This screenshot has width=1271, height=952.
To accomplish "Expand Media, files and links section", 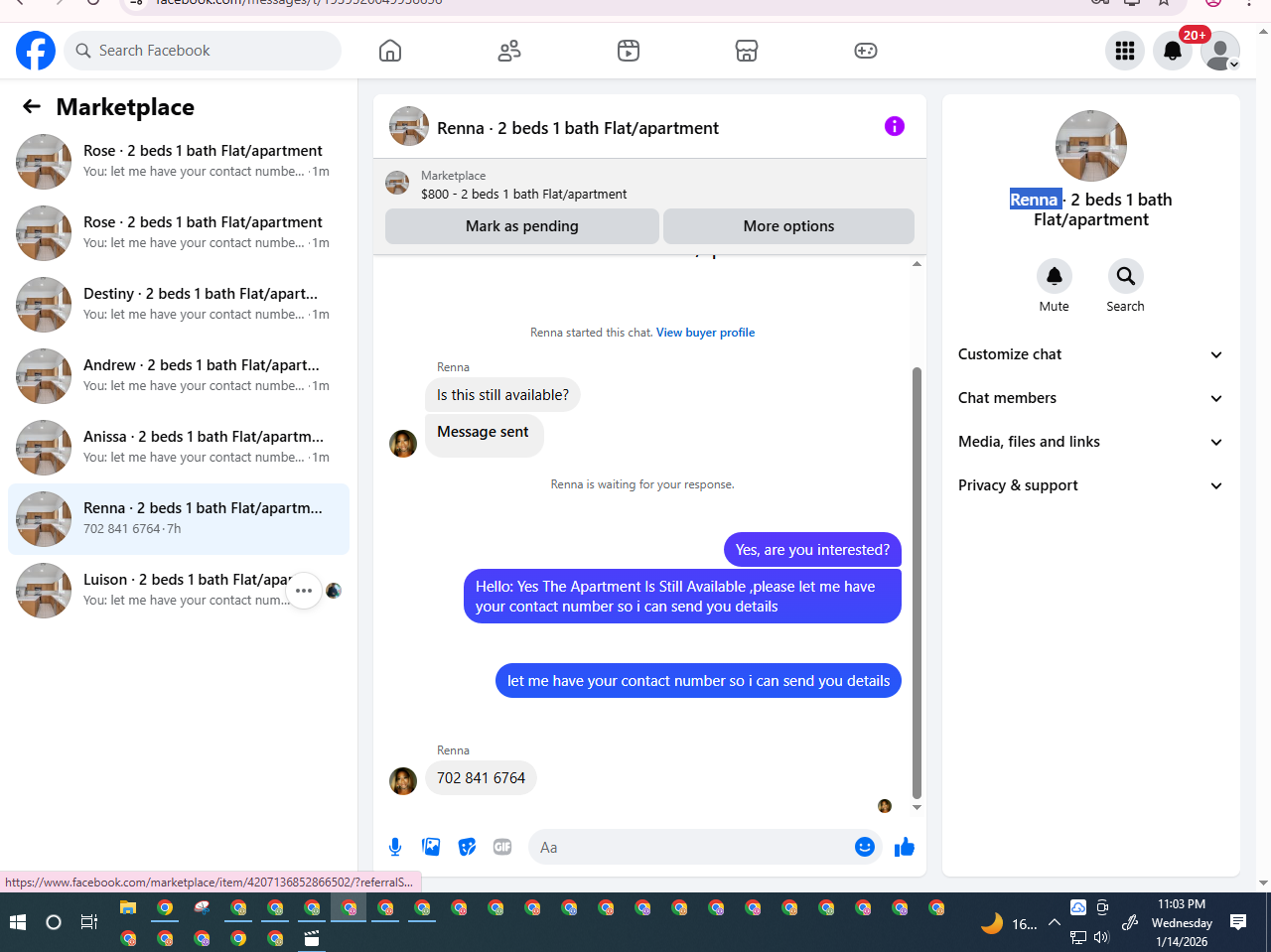I will pos(1090,442).
